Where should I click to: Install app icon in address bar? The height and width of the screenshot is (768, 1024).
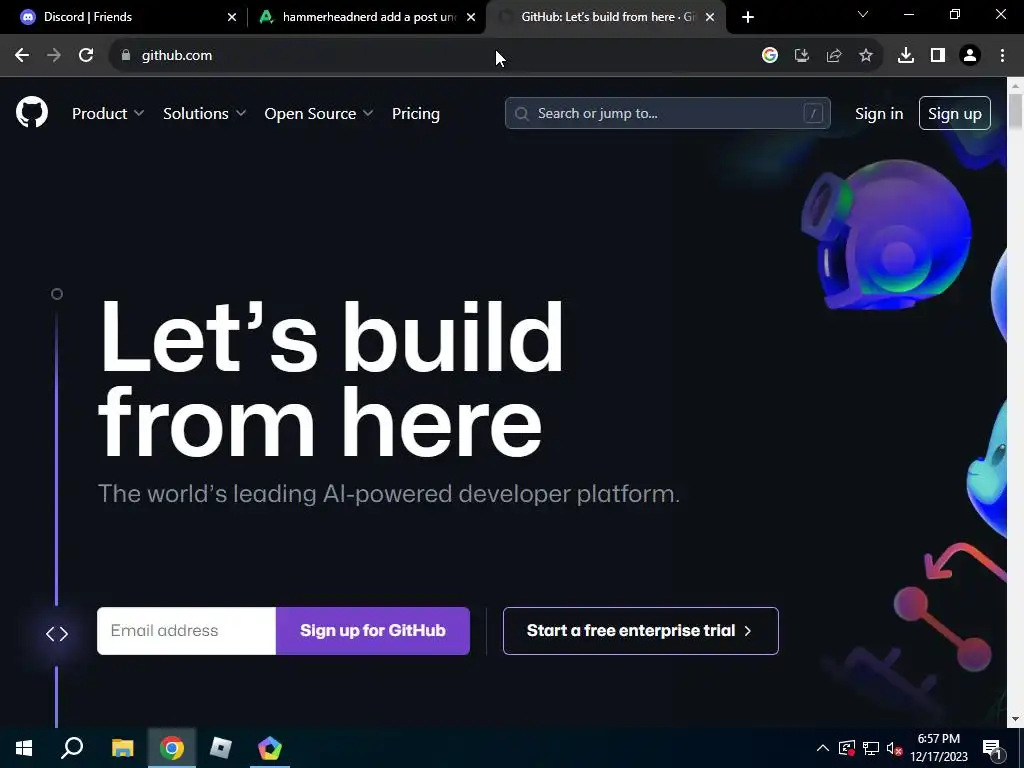point(802,56)
